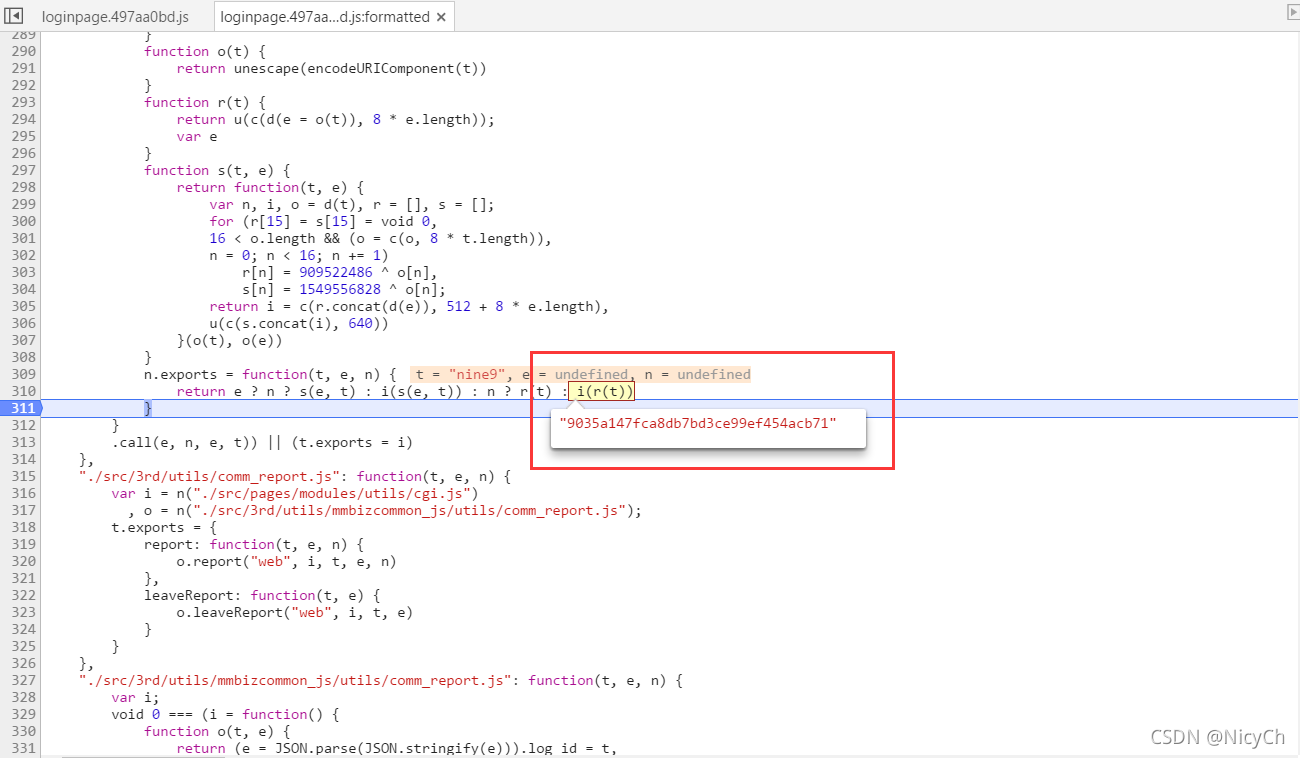
Task: Toggle the file navigator sidebar icon
Action: pyautogui.click(x=14, y=15)
